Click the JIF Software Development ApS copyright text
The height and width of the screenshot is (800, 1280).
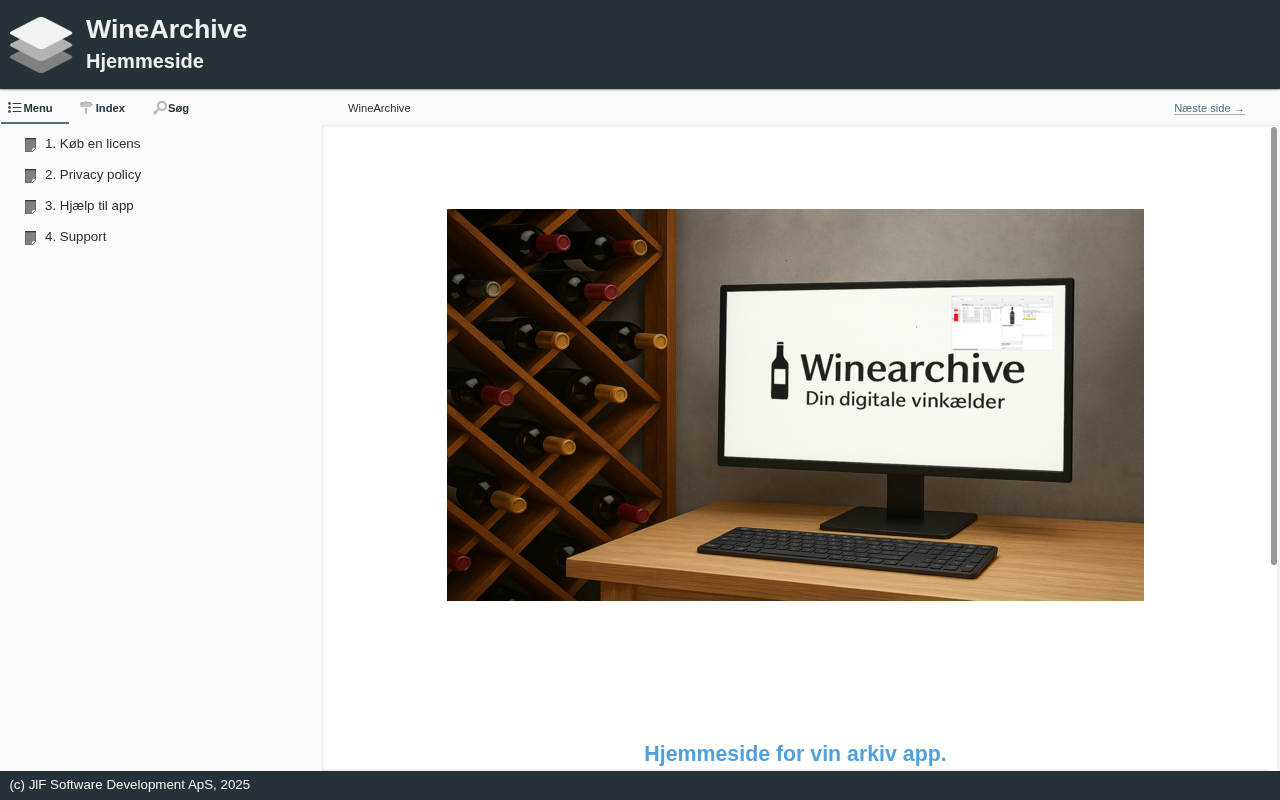[130, 785]
